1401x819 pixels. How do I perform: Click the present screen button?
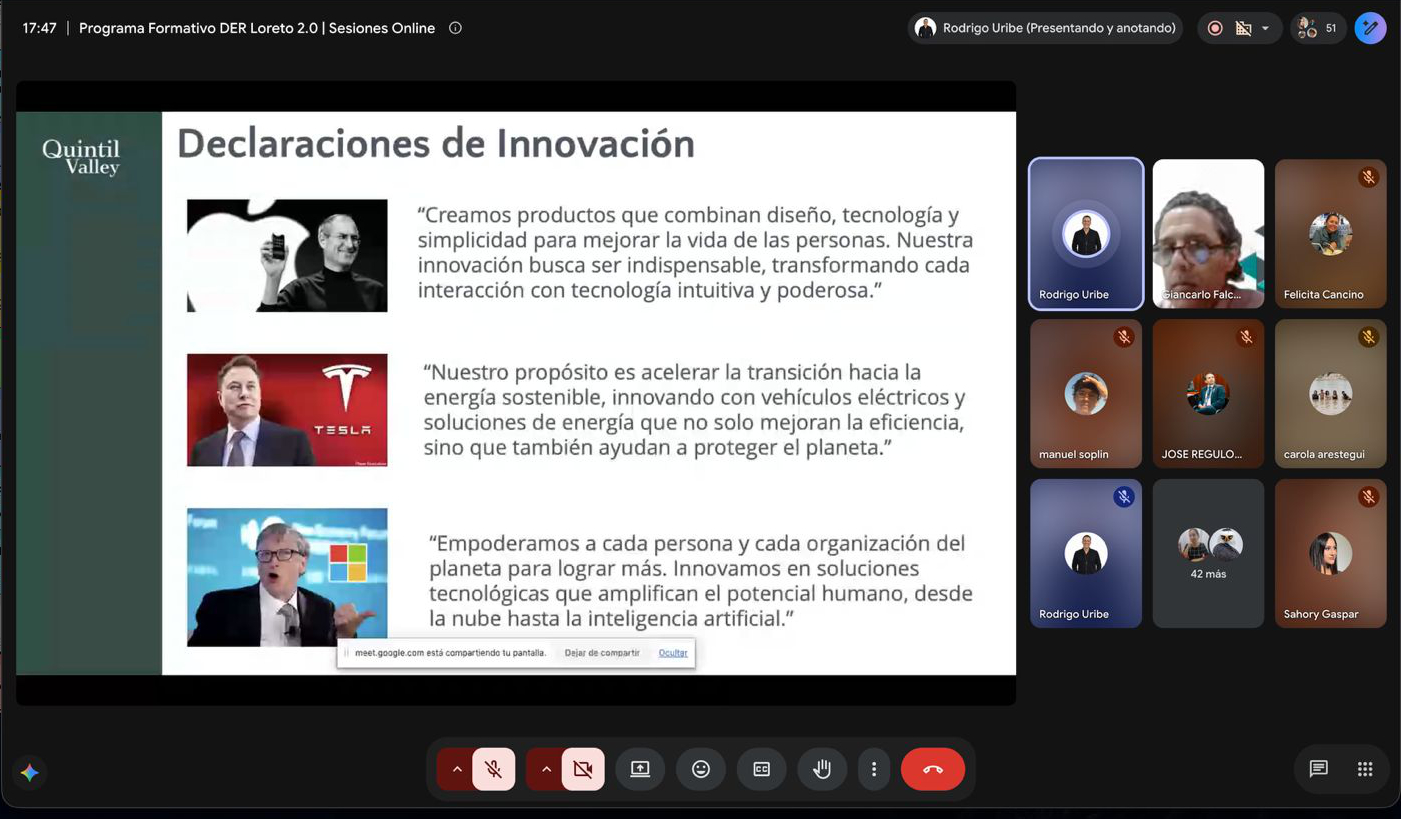(x=640, y=769)
